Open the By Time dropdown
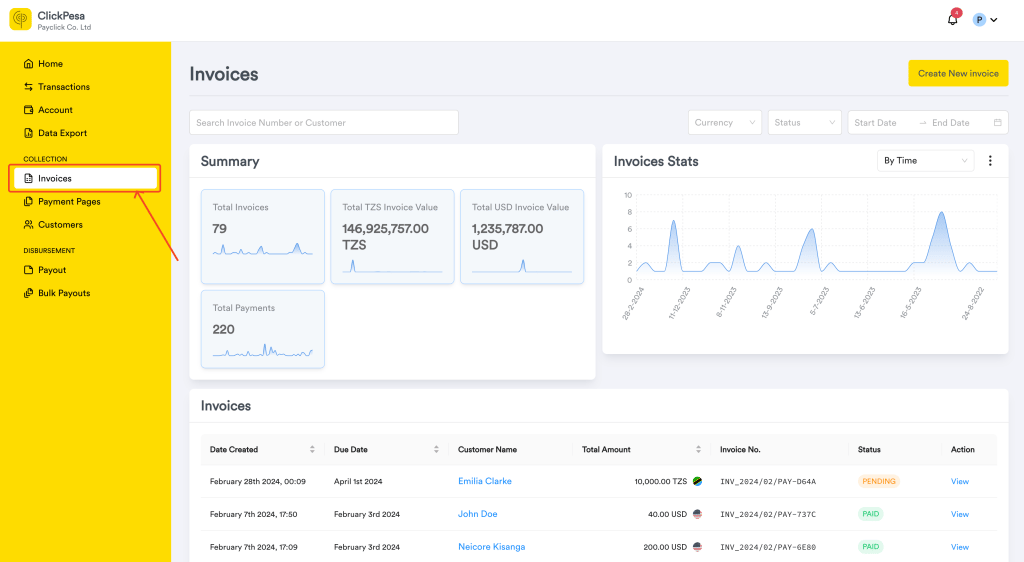The width and height of the screenshot is (1024, 562). [x=925, y=161]
